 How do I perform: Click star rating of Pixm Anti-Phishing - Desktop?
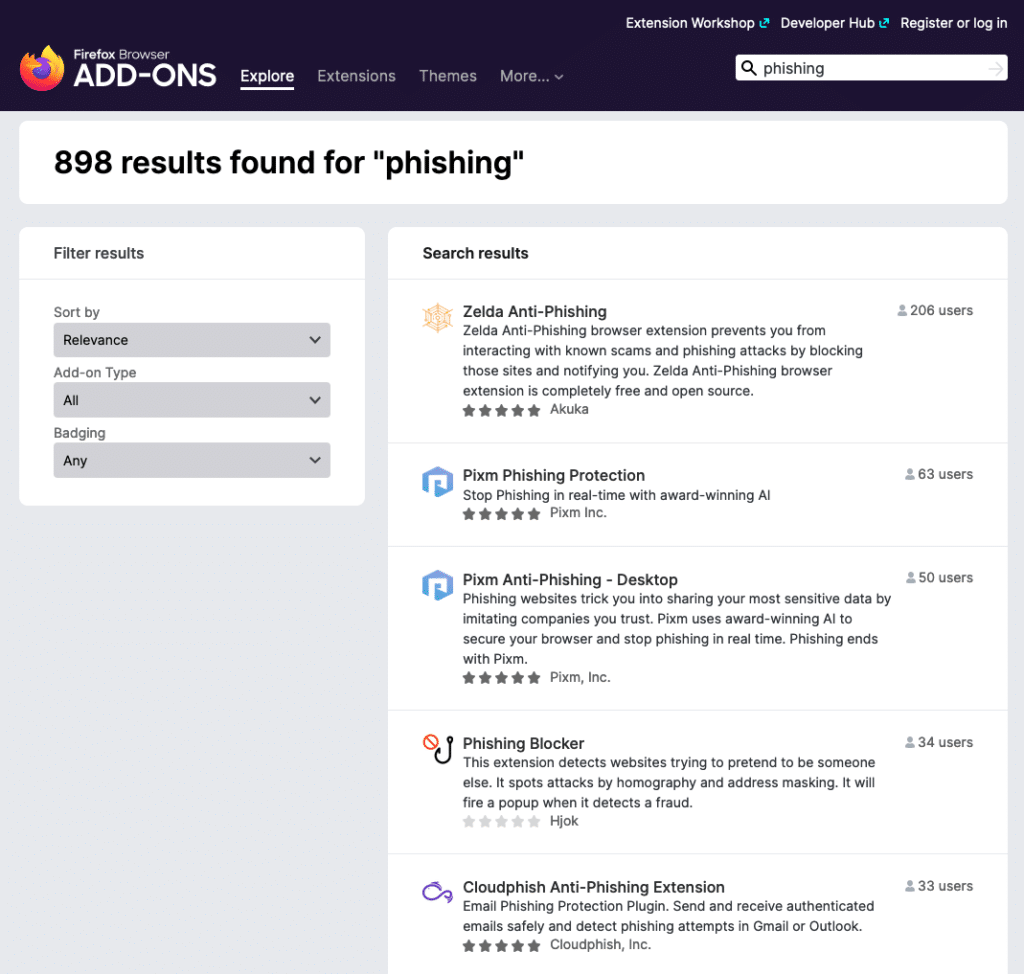point(502,678)
